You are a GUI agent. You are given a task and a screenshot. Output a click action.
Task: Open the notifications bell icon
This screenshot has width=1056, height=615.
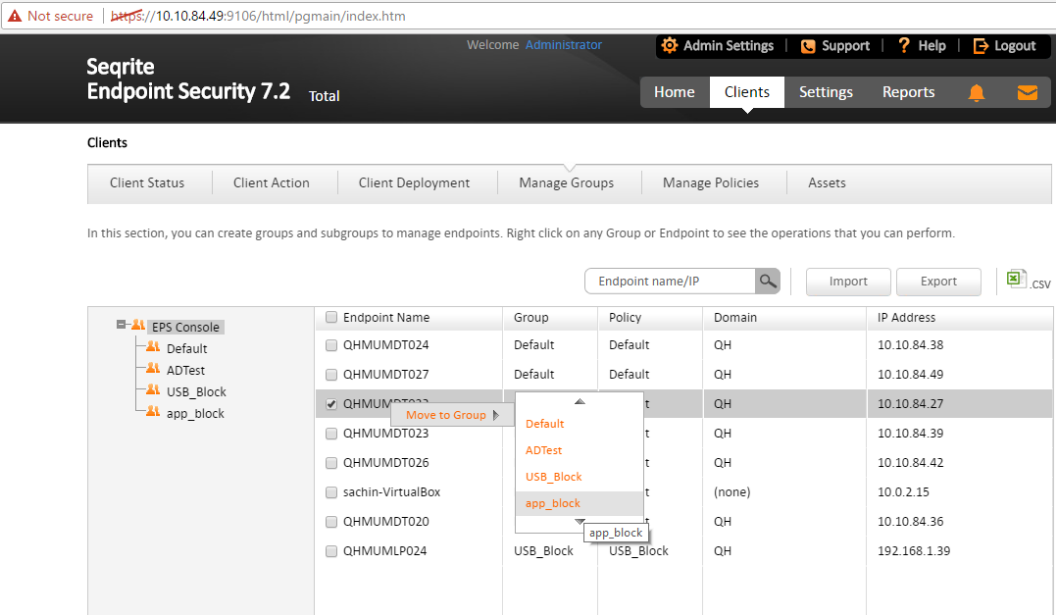coord(976,92)
